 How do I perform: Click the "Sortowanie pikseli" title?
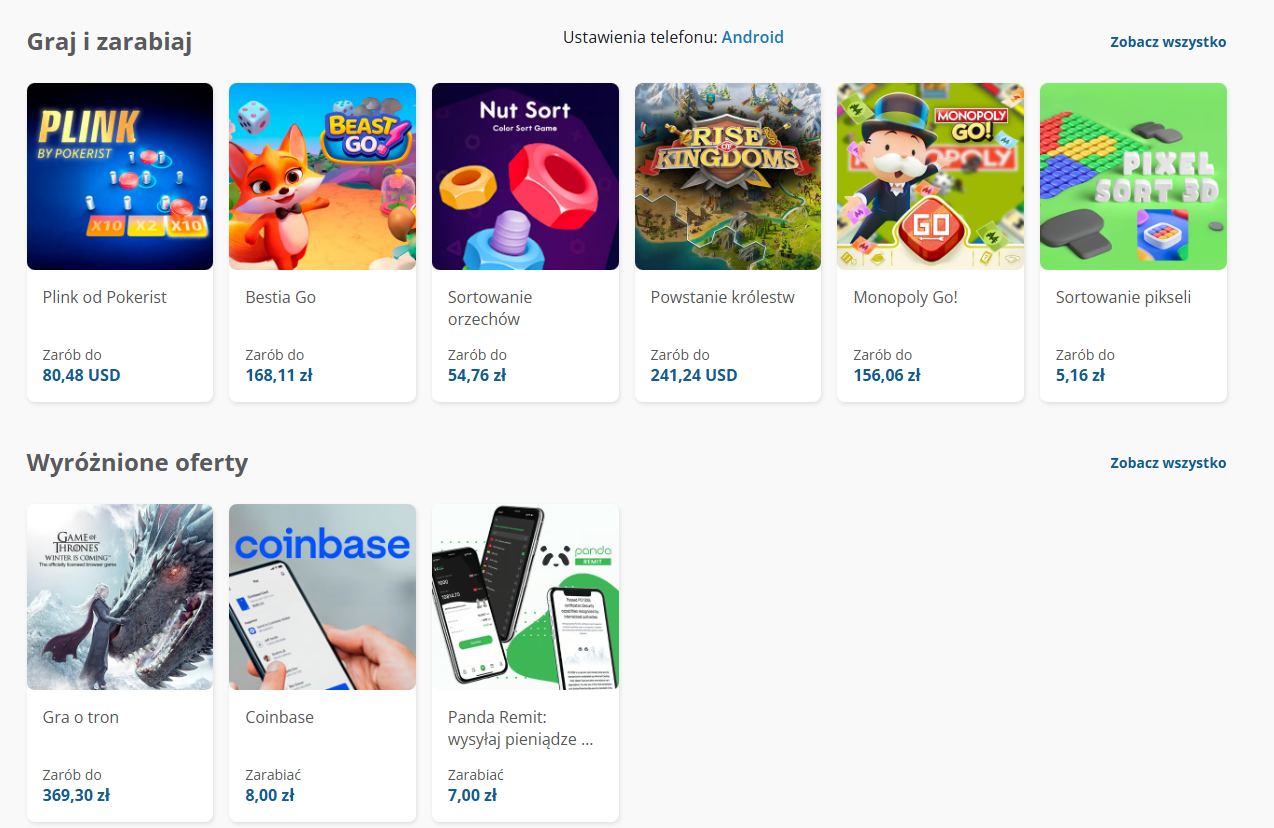(x=1123, y=297)
